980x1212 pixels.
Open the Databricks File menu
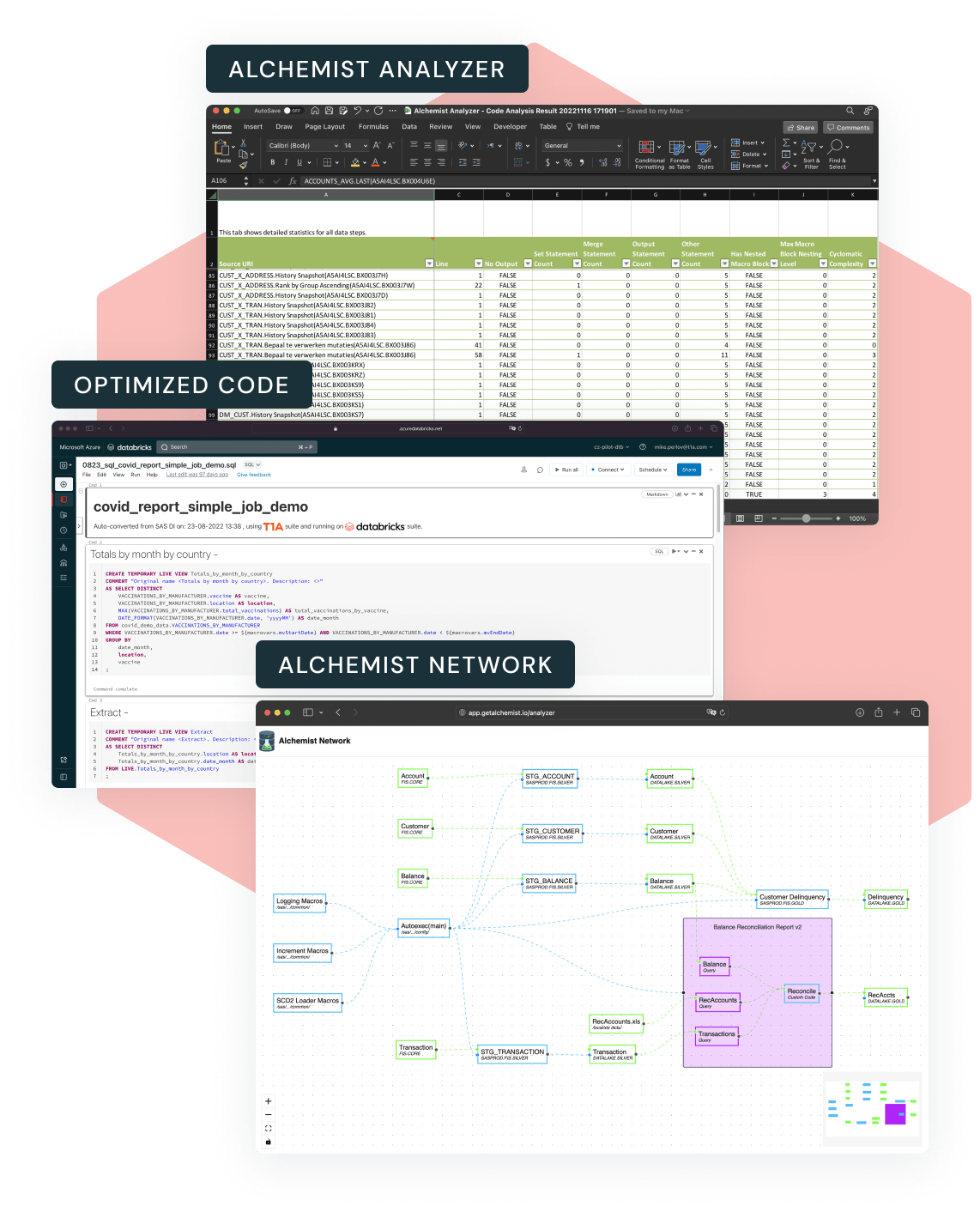click(87, 475)
